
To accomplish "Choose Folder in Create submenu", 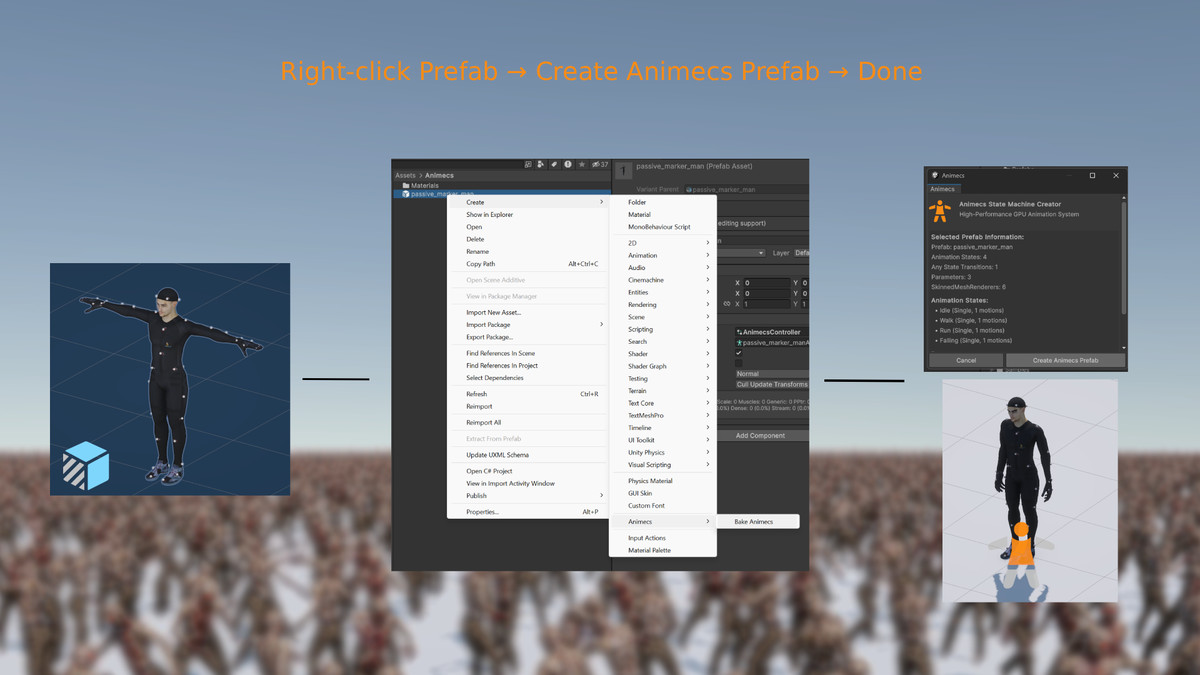I will [663, 202].
